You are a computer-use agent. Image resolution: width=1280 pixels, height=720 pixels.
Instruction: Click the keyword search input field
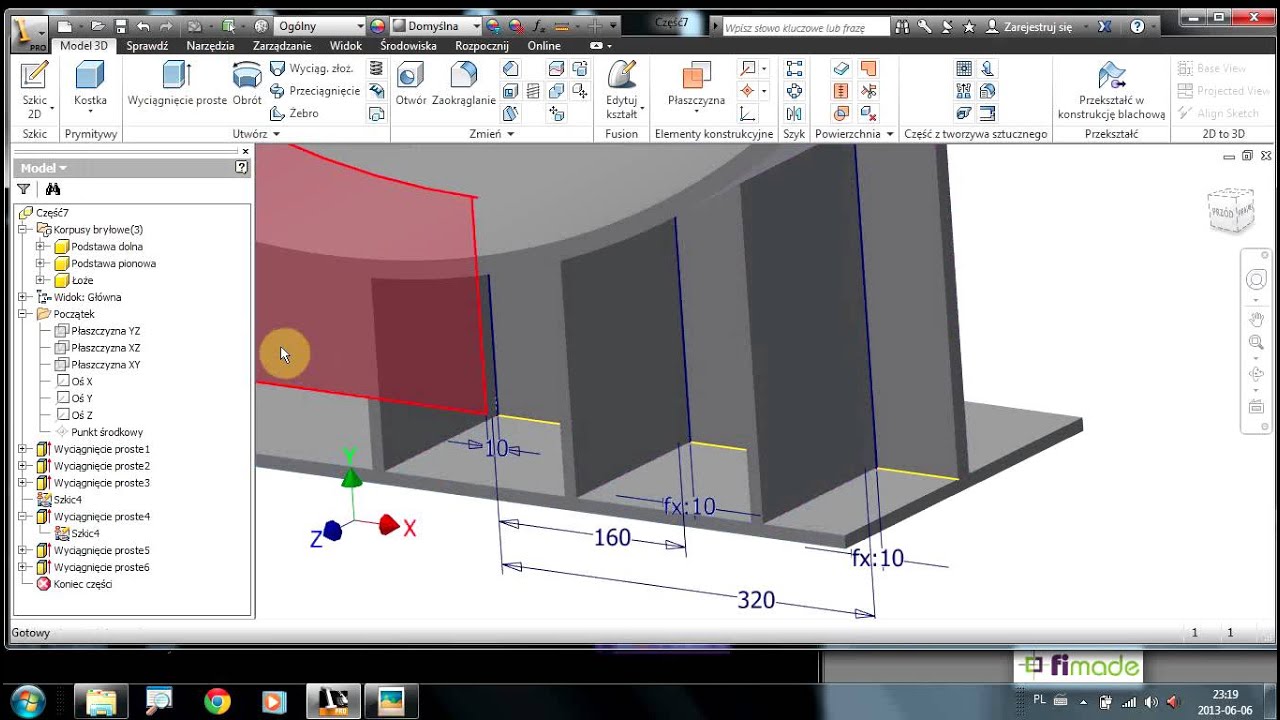click(x=805, y=28)
